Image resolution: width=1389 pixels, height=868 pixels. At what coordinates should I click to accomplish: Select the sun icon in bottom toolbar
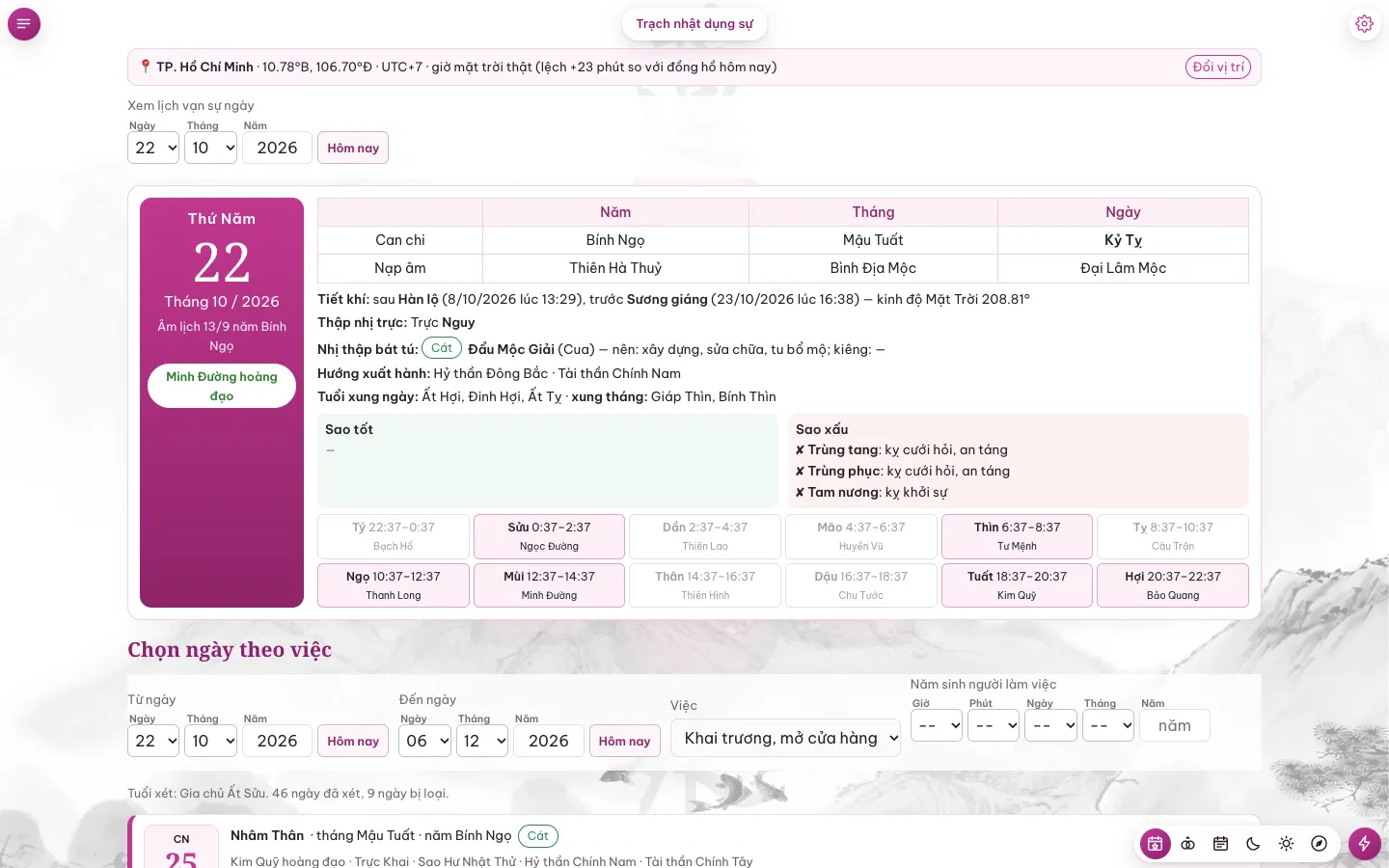tap(1287, 844)
